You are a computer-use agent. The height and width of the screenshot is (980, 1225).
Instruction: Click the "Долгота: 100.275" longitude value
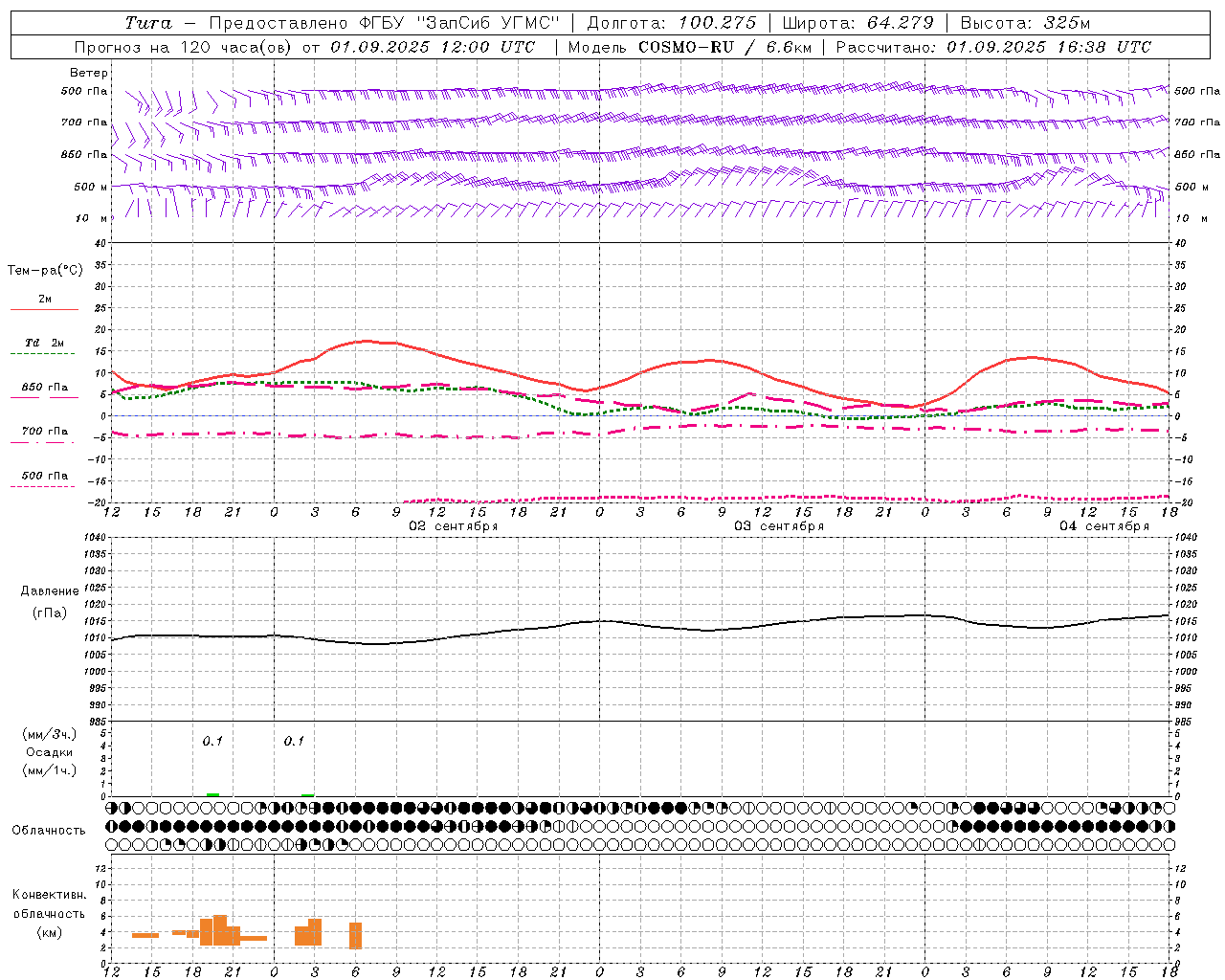(671, 23)
